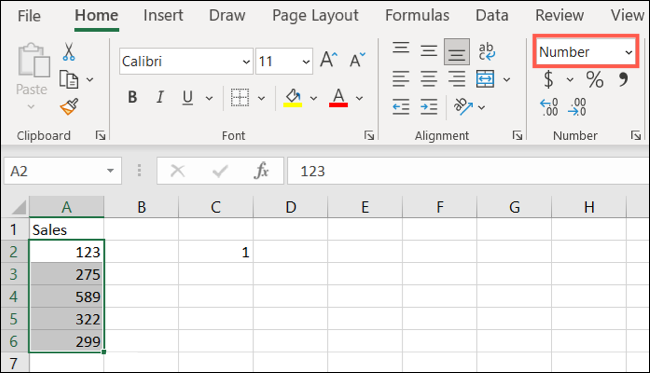Screen dimensions: 650x373
Task: Increase font size with large A icon
Action: coord(329,60)
